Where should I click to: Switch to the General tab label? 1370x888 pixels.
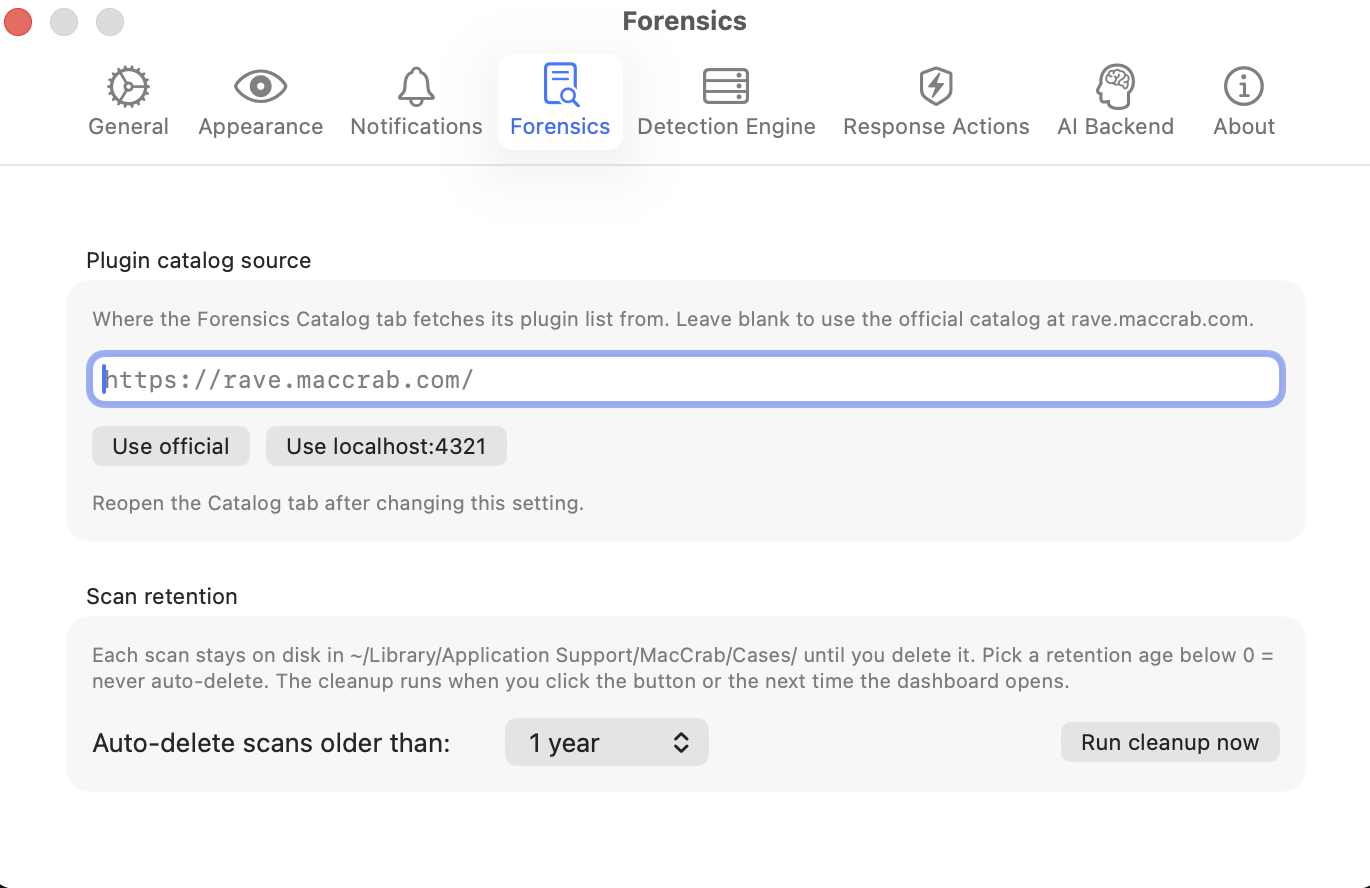pos(128,127)
